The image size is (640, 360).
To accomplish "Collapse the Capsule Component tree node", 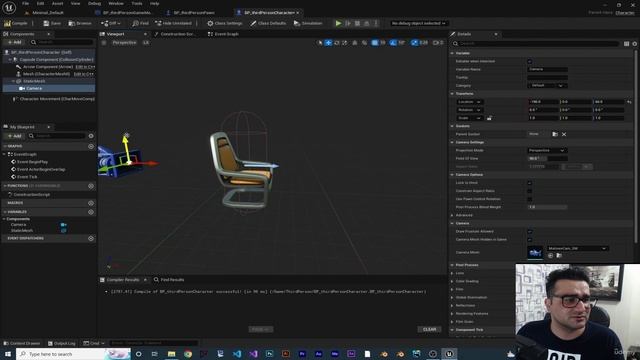I will [x=10, y=60].
